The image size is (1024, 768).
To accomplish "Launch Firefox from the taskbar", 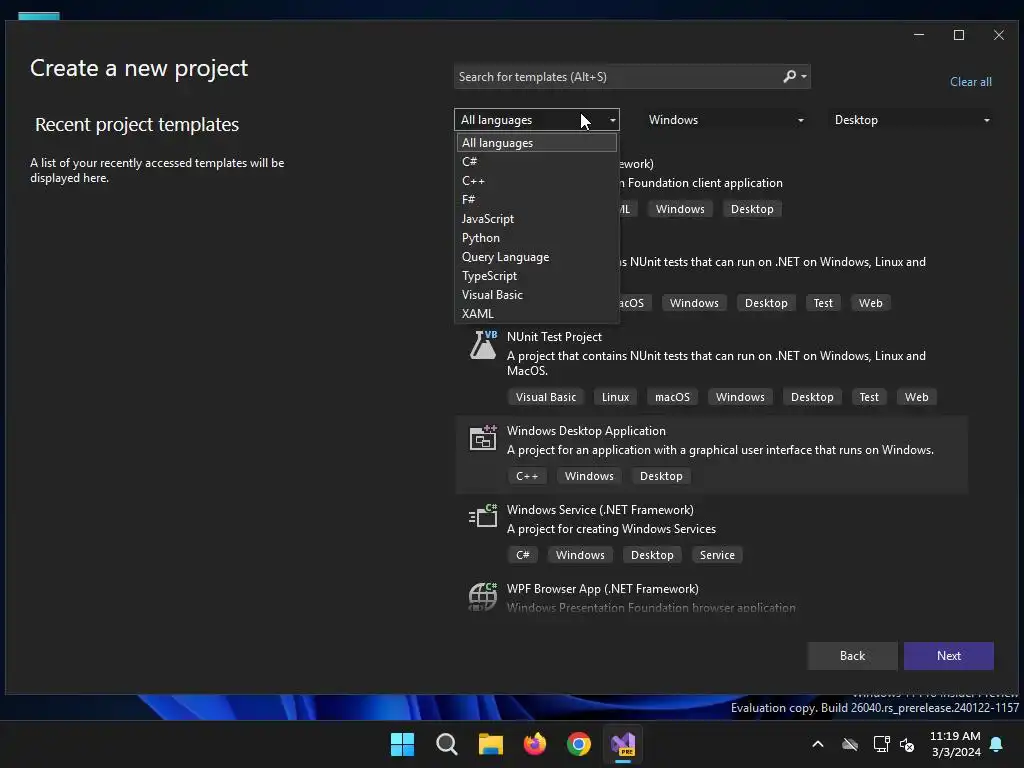I will click(535, 744).
